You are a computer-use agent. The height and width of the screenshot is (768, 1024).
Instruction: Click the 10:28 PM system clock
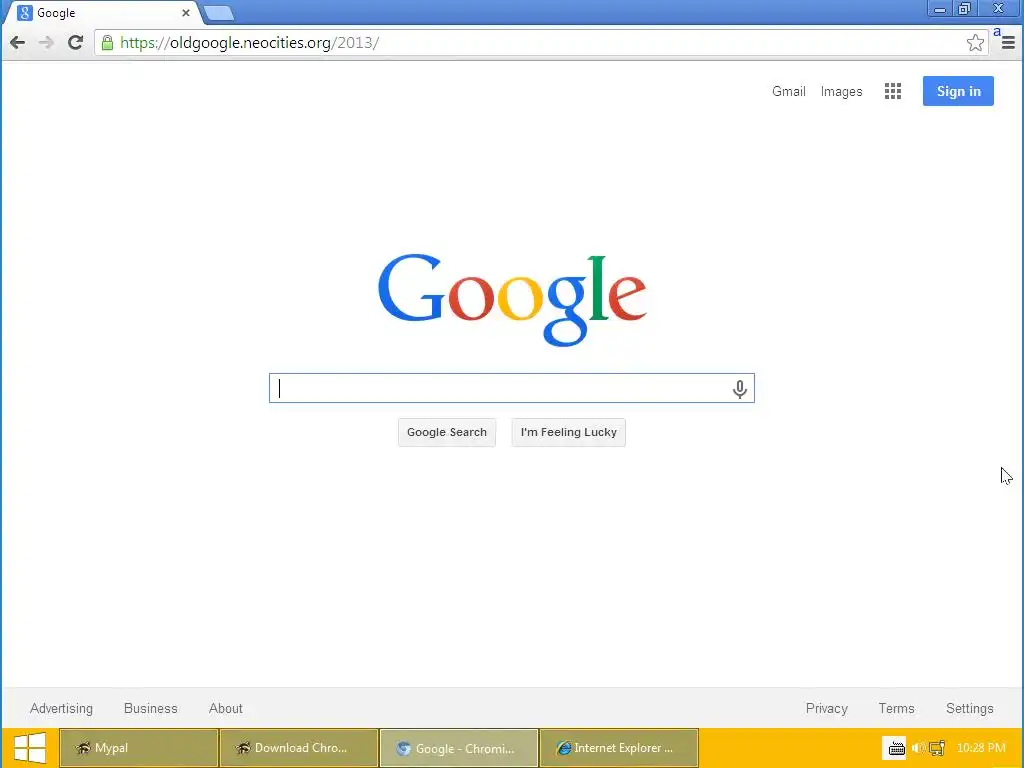[x=981, y=748]
